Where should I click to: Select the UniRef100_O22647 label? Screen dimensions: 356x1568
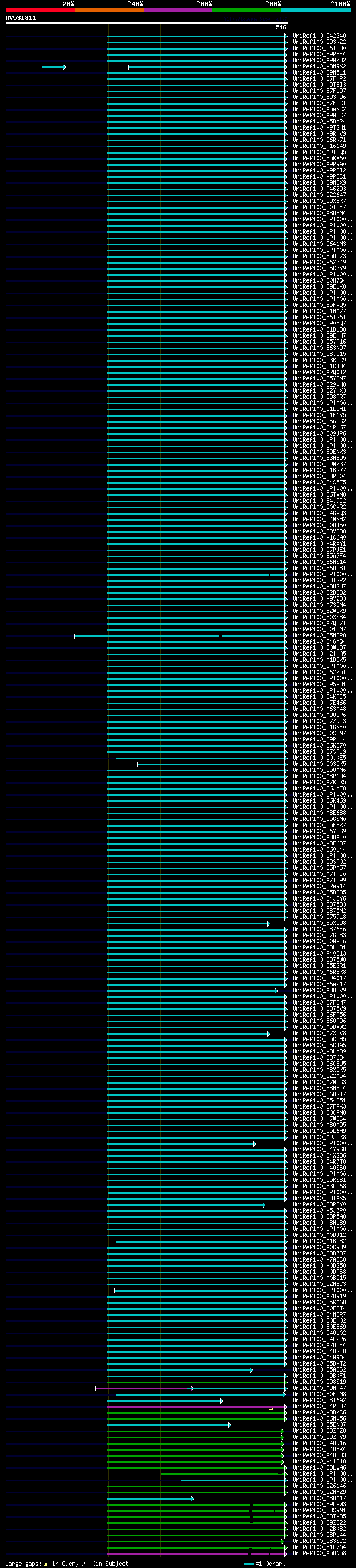pyautogui.click(x=319, y=195)
